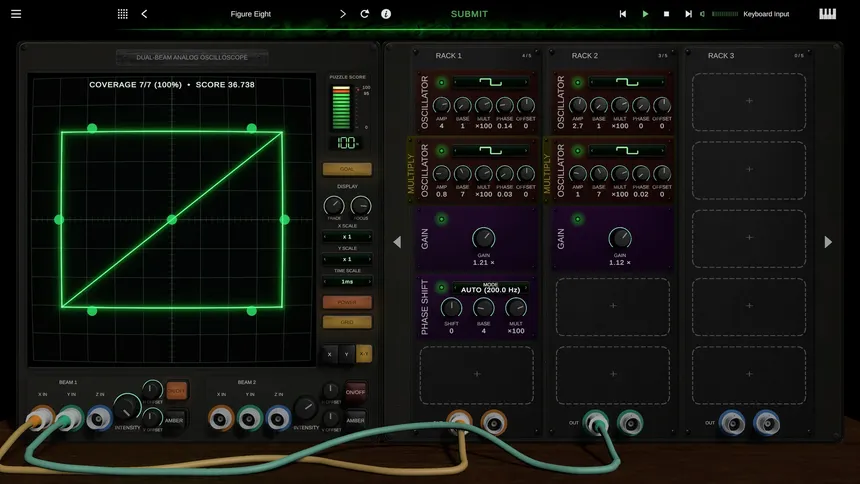This screenshot has width=860, height=484.
Task: Increase Y SCALE with right arrow
Action: [x=369, y=259]
